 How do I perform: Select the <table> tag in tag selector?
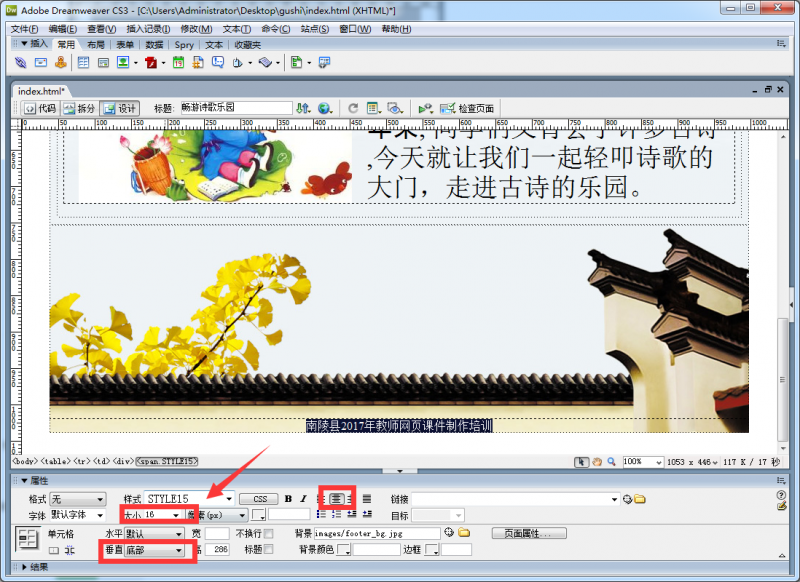coord(56,462)
